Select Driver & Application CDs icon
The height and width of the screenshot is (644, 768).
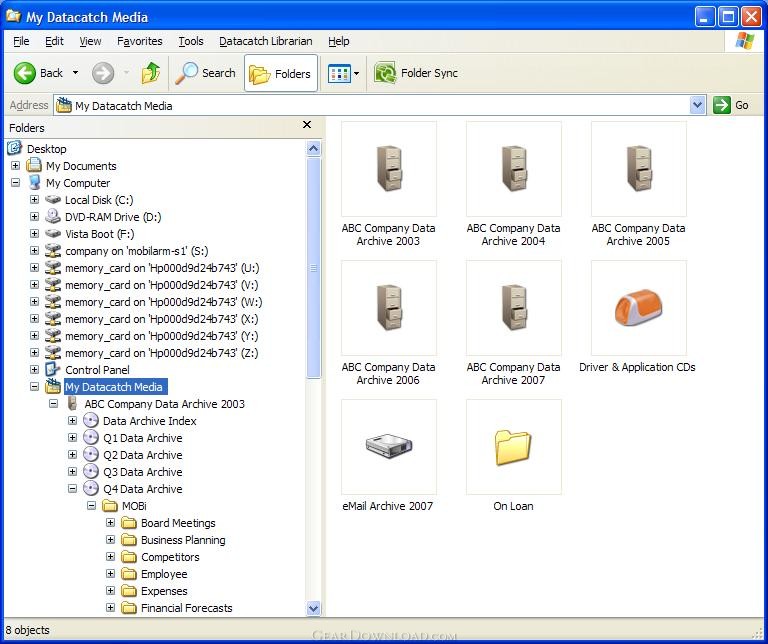pyautogui.click(x=639, y=308)
